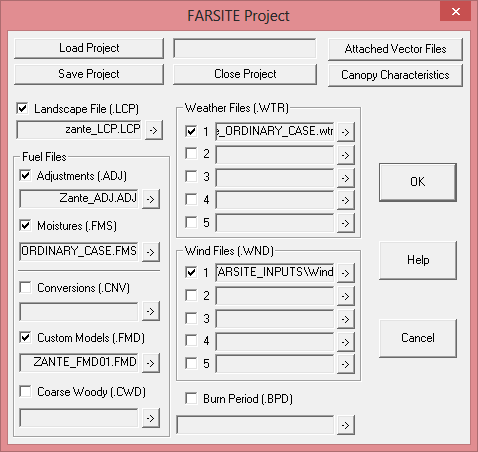Browse for Custom Models file arrow button
Image resolution: width=478 pixels, height=452 pixels.
[x=151, y=363]
